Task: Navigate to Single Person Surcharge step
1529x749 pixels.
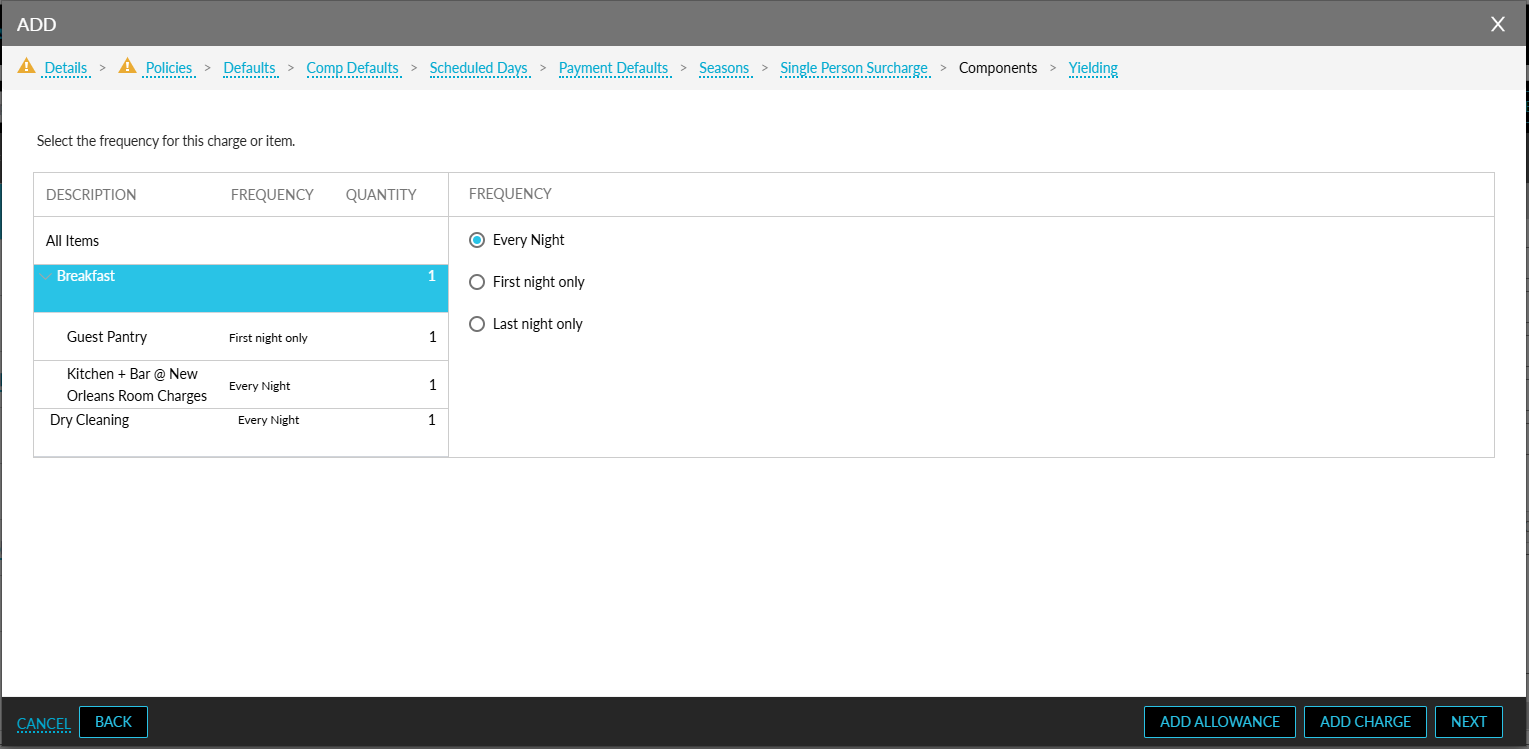Action: pyautogui.click(x=854, y=68)
